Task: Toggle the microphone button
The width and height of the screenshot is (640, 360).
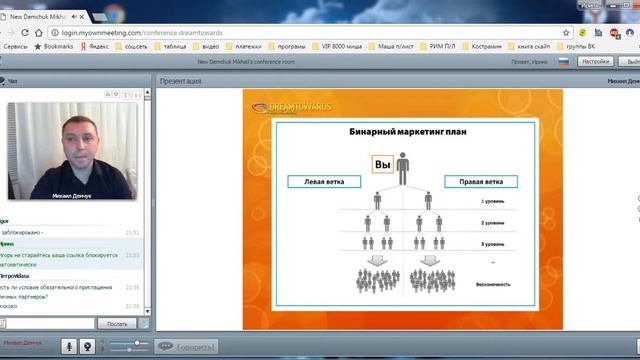Action: coord(69,346)
